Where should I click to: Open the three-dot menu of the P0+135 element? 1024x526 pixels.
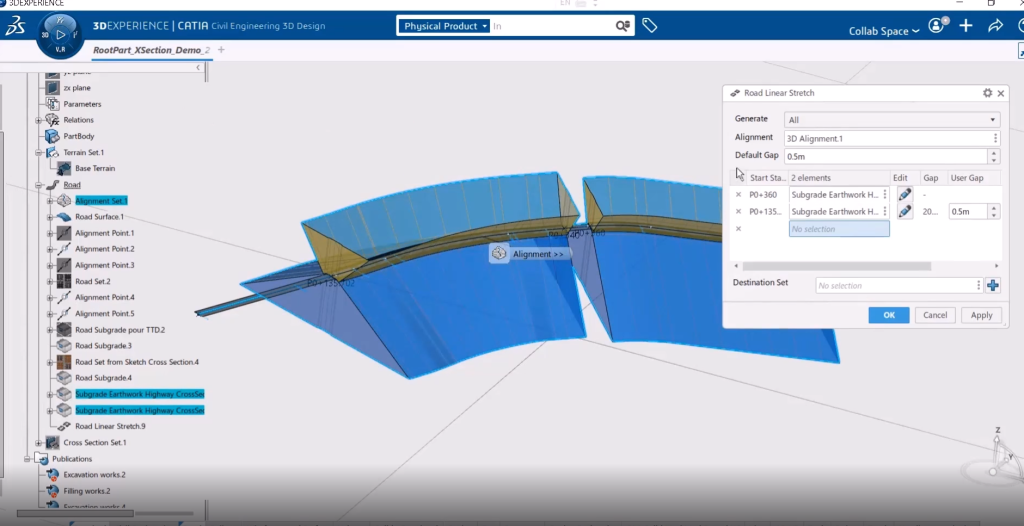[x=885, y=212]
